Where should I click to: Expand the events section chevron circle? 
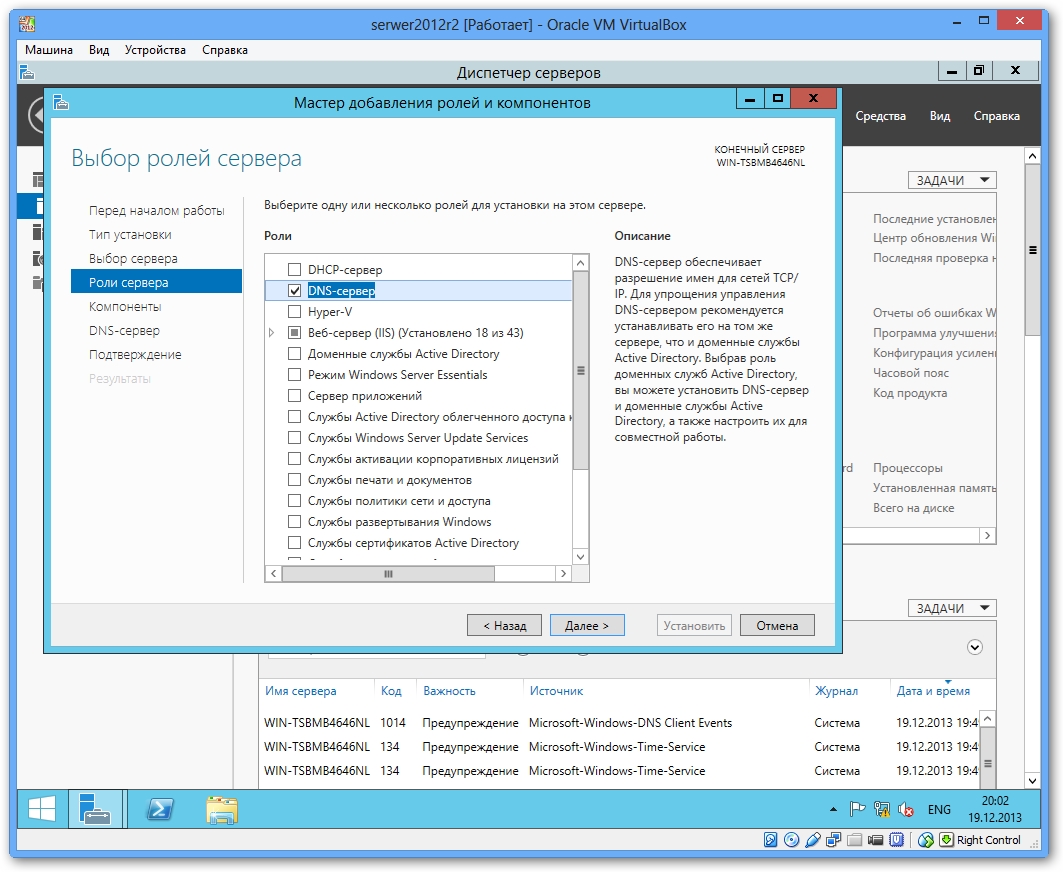click(x=974, y=647)
